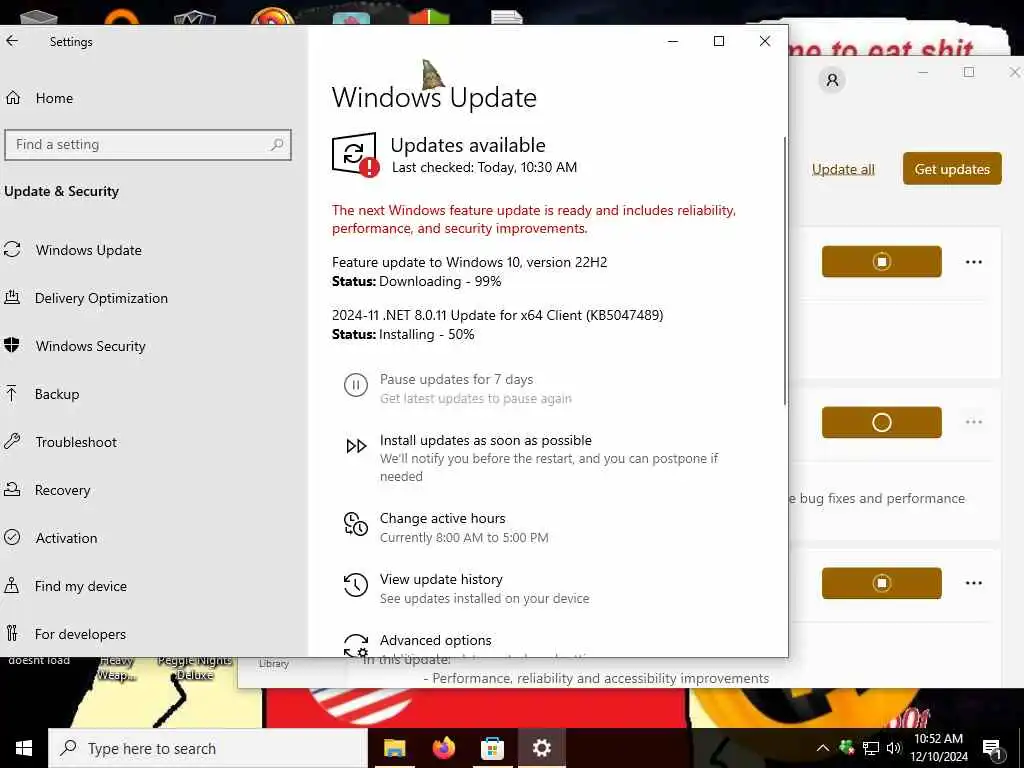1024x768 pixels.
Task: Click the update history clock icon
Action: [356, 584]
